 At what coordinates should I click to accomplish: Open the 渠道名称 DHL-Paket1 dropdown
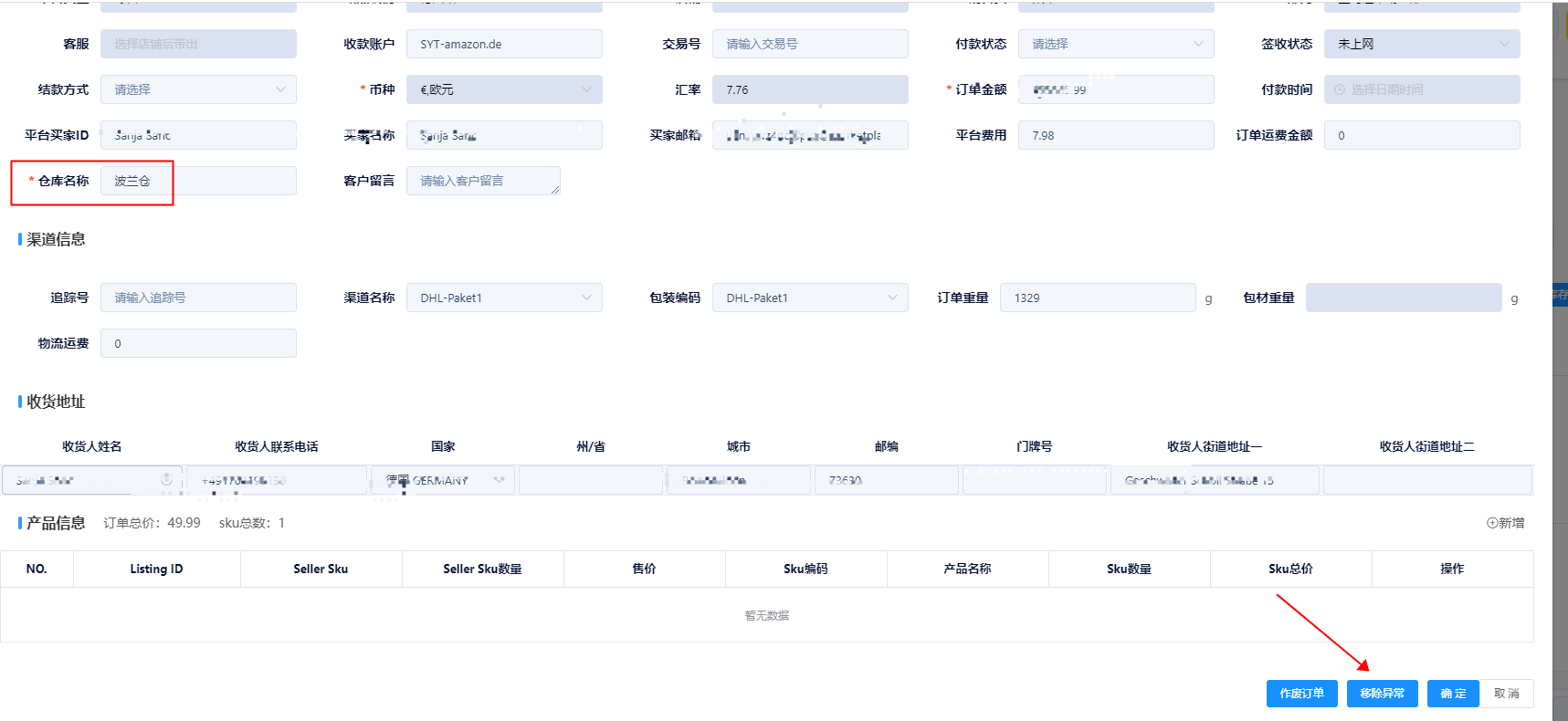[x=503, y=298]
